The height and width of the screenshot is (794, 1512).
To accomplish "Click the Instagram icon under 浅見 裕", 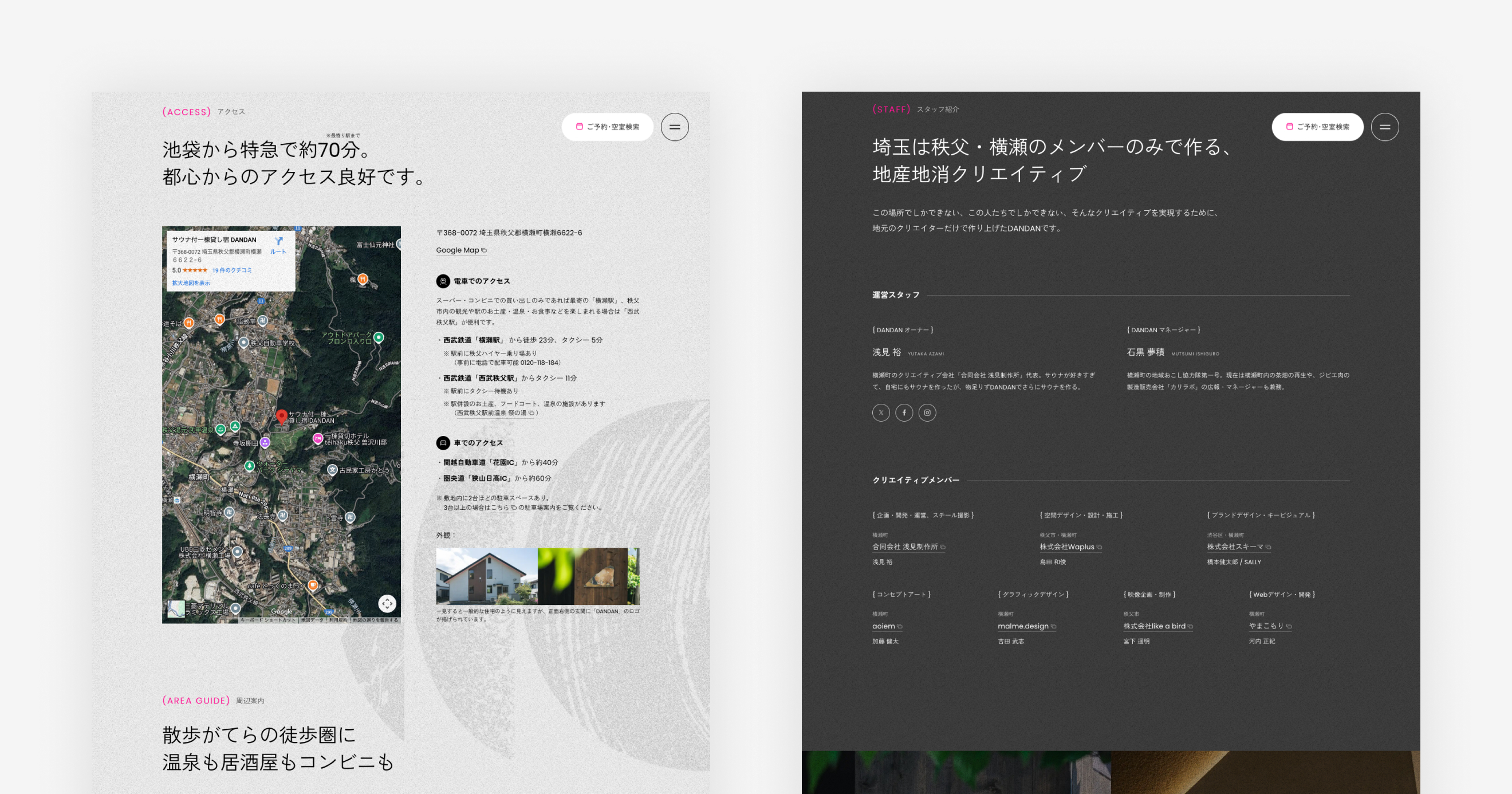I will point(927,413).
